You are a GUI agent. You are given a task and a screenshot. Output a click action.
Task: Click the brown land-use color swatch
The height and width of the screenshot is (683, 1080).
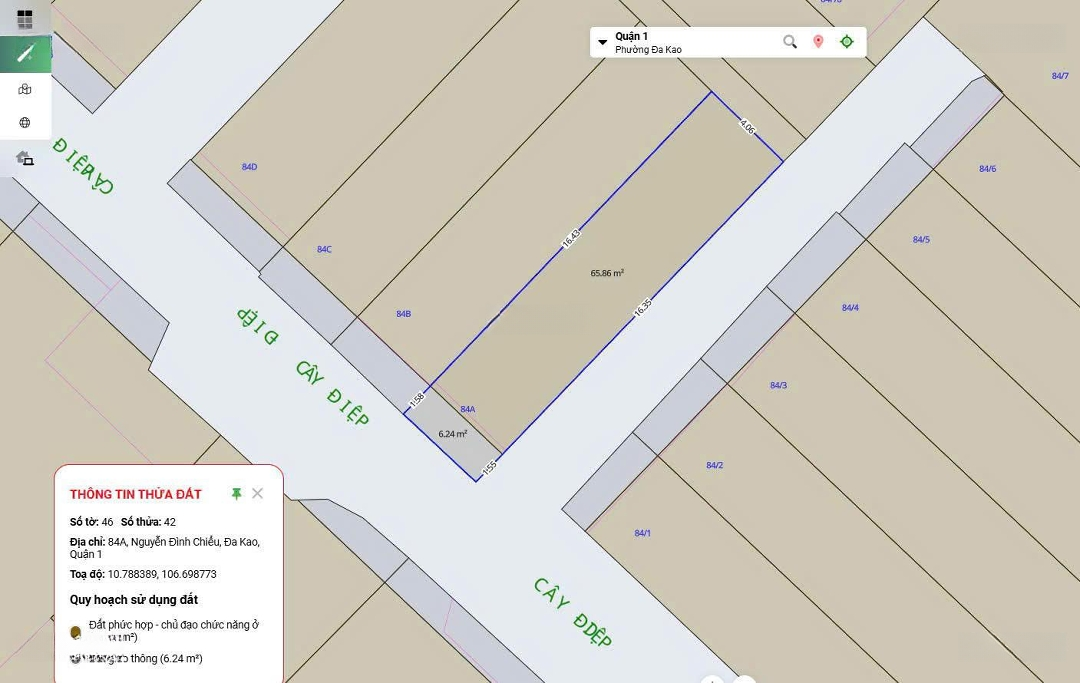76,632
